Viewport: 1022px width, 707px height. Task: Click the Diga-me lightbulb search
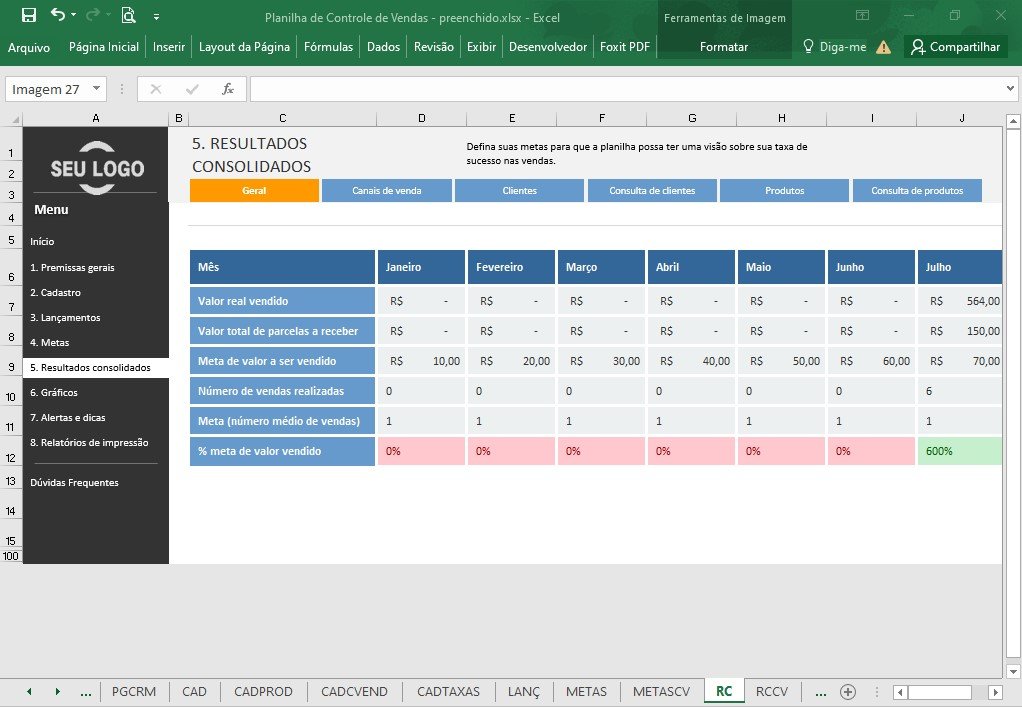(x=834, y=47)
